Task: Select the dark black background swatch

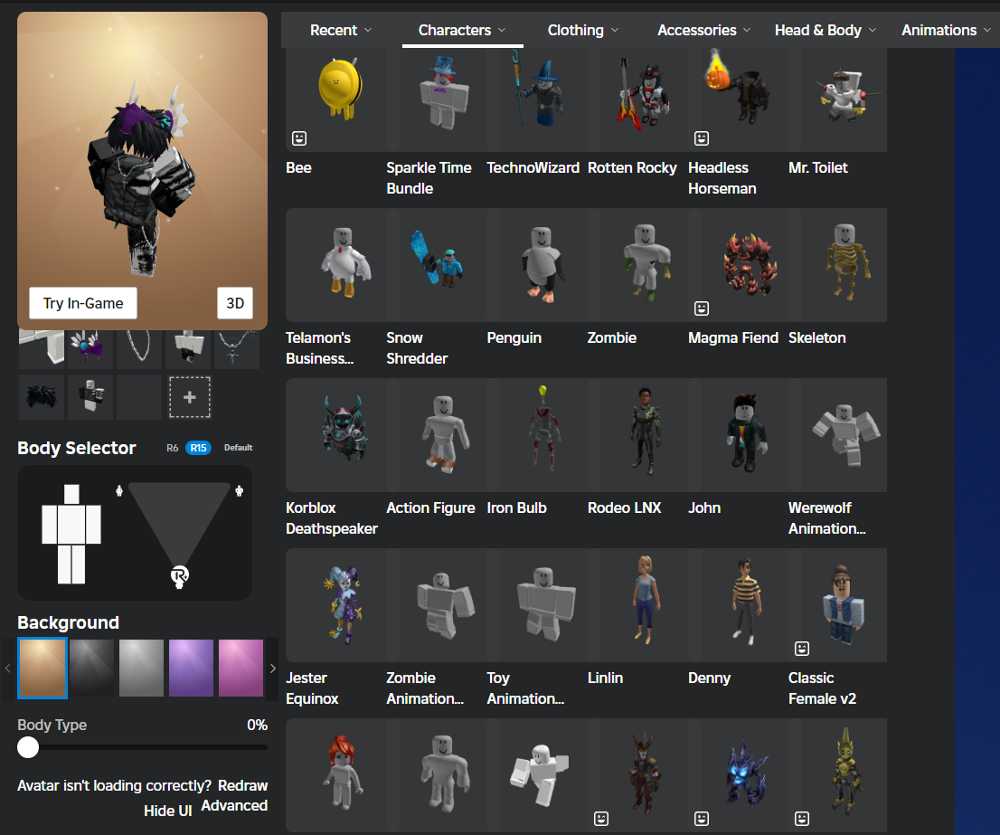Action: (x=92, y=668)
